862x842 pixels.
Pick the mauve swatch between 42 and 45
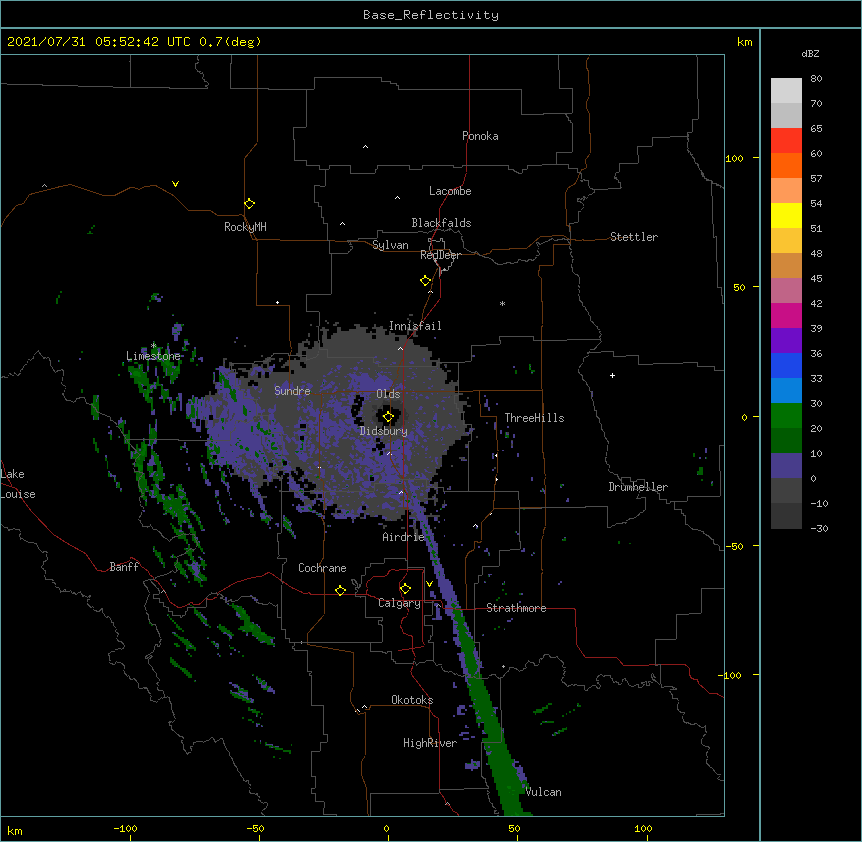[x=786, y=290]
